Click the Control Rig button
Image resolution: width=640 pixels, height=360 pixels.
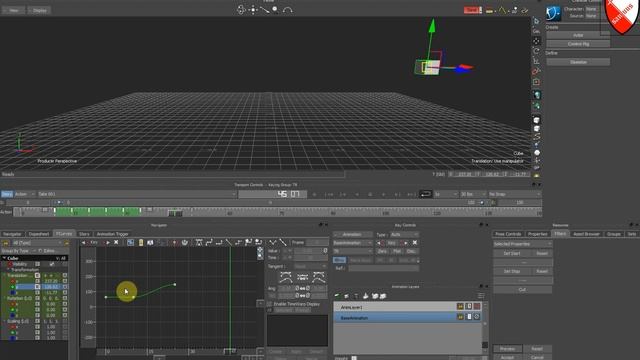578,44
